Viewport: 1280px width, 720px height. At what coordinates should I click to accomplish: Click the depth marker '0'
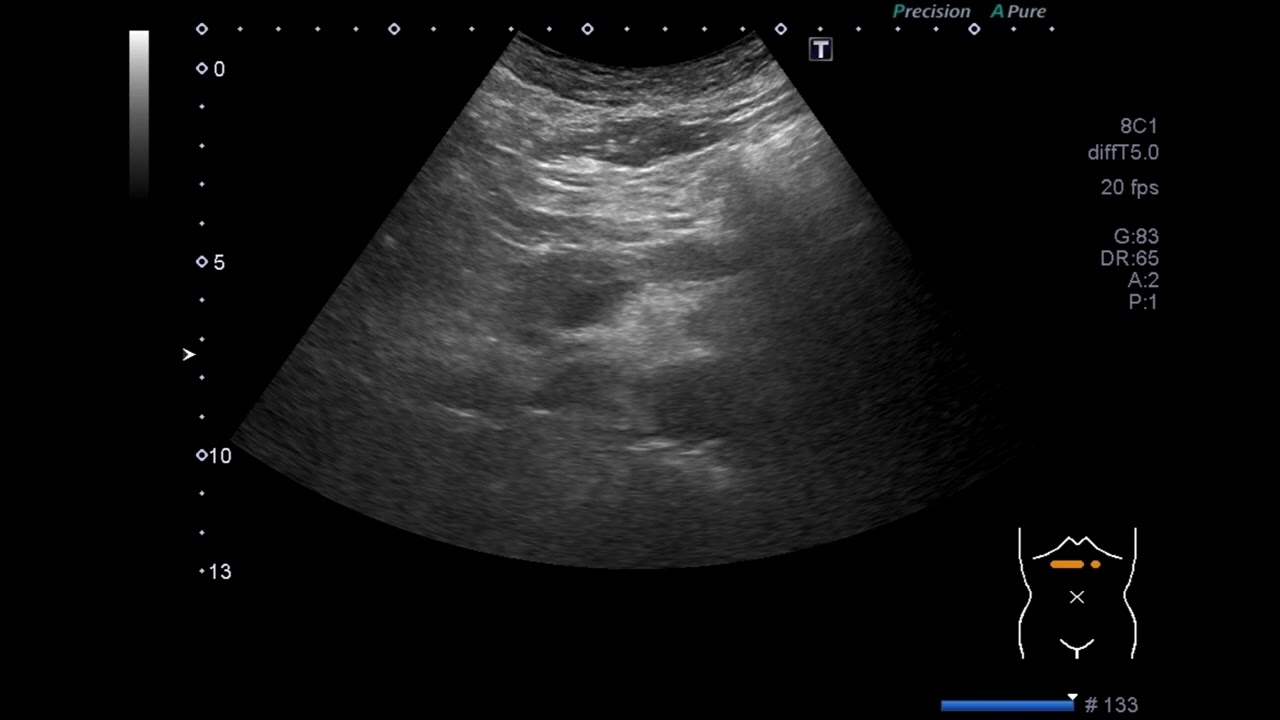219,69
